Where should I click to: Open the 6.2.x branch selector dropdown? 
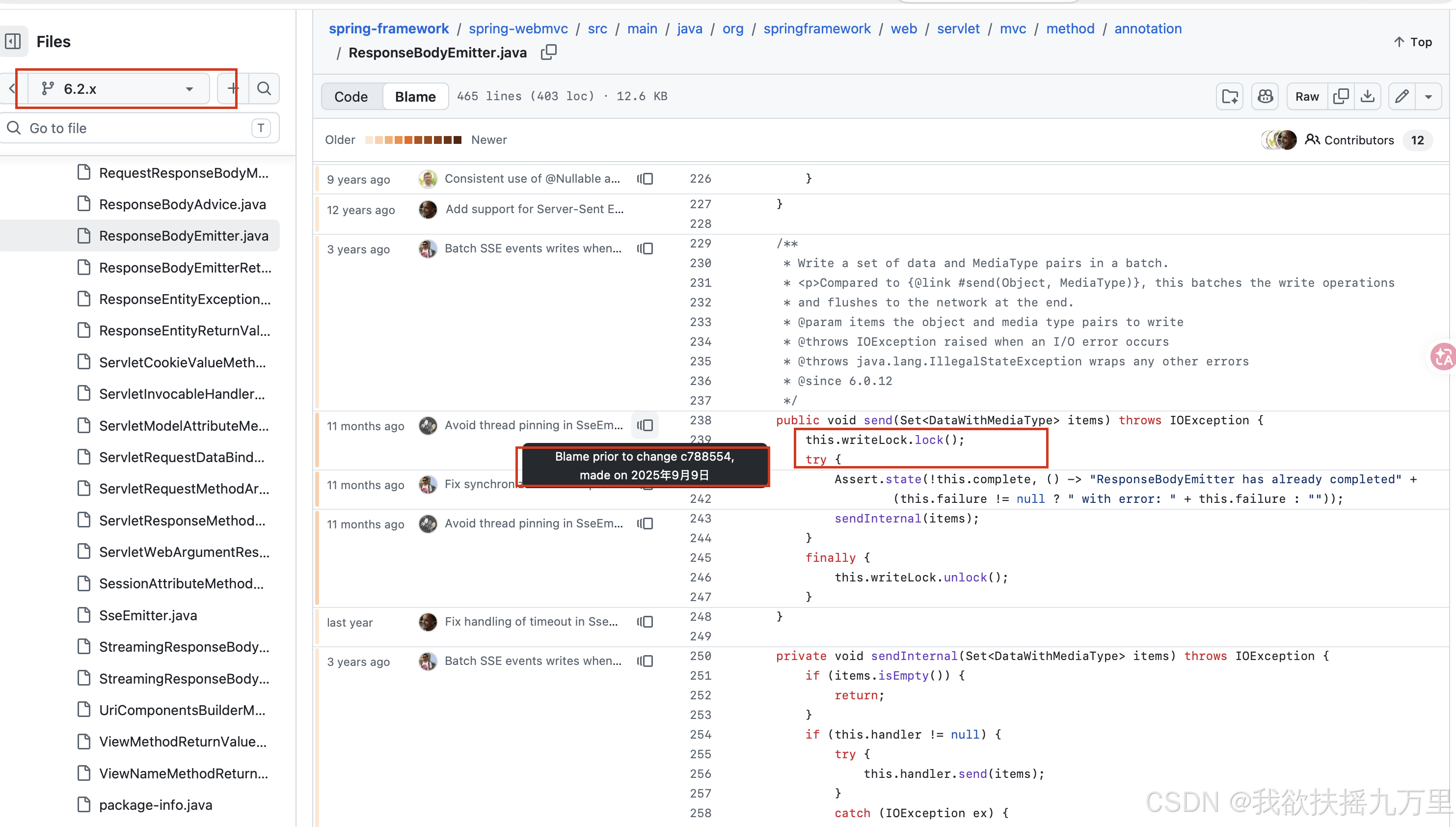coord(118,88)
